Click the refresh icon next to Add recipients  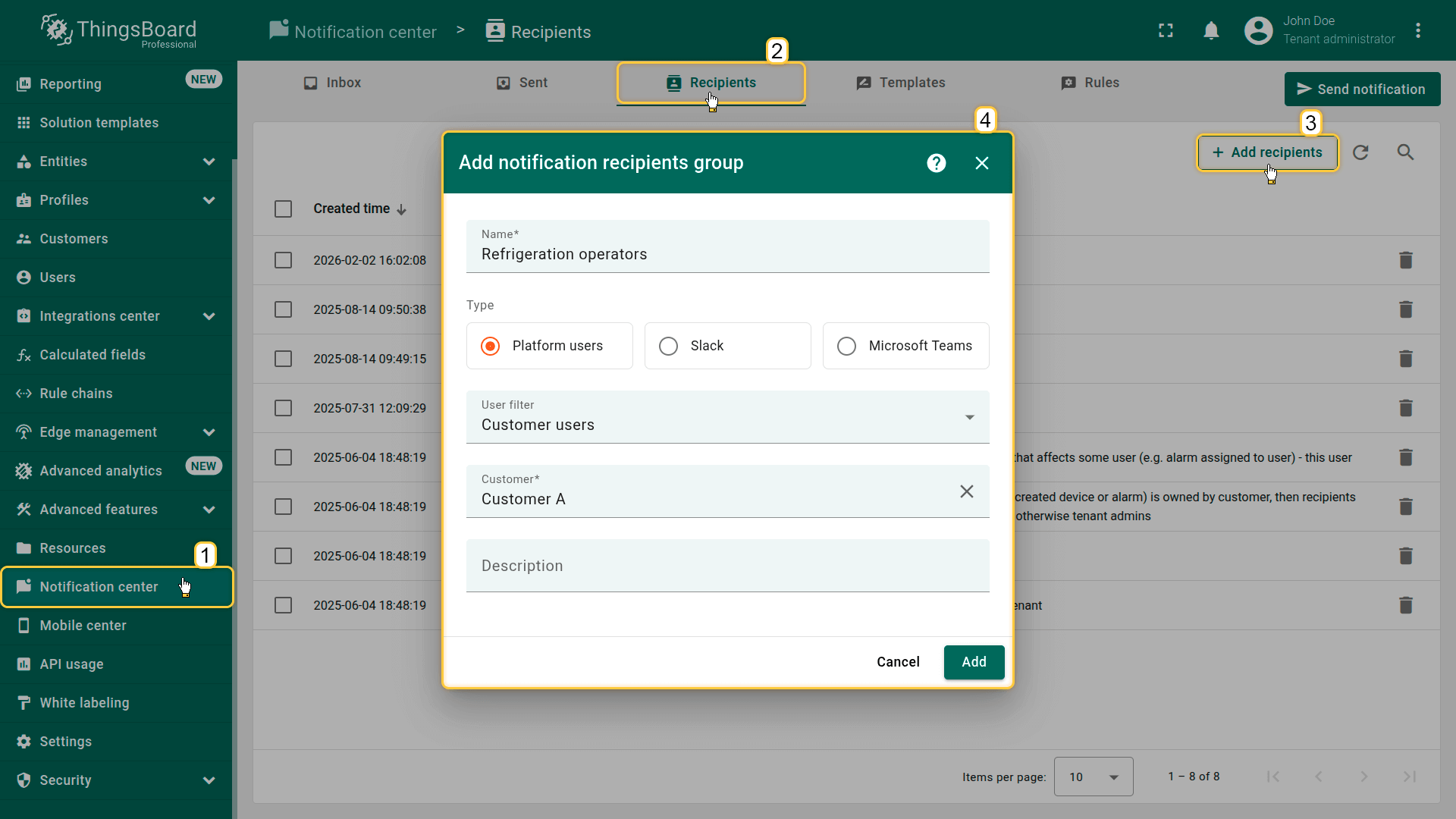(x=1361, y=152)
